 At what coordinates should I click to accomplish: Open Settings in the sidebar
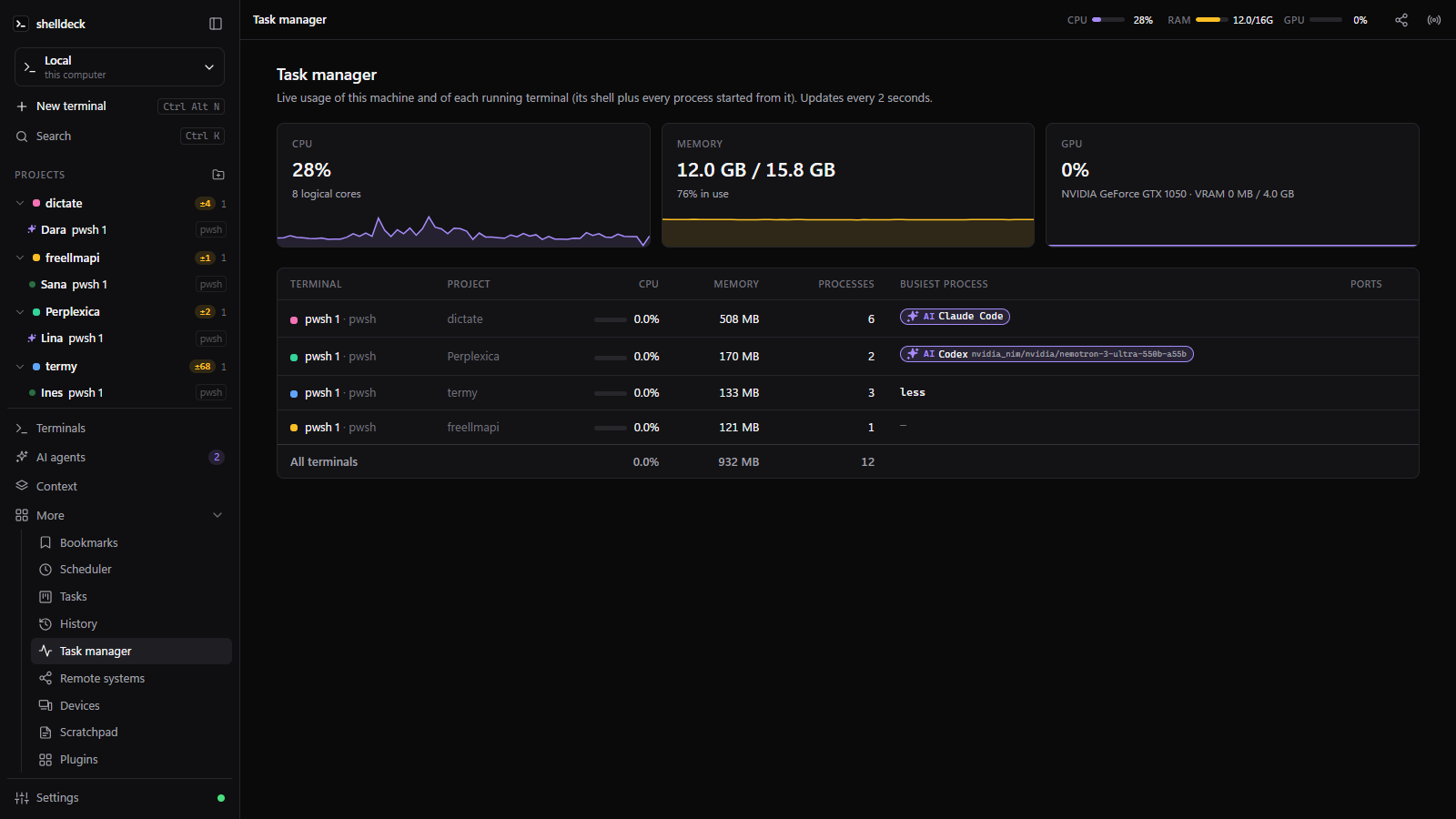coord(119,798)
